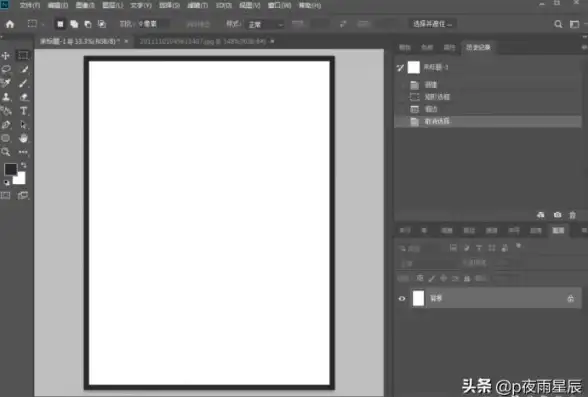The width and height of the screenshot is (588, 397).
Task: Expand extra tools three-dots button
Action: pyautogui.click(x=23, y=152)
